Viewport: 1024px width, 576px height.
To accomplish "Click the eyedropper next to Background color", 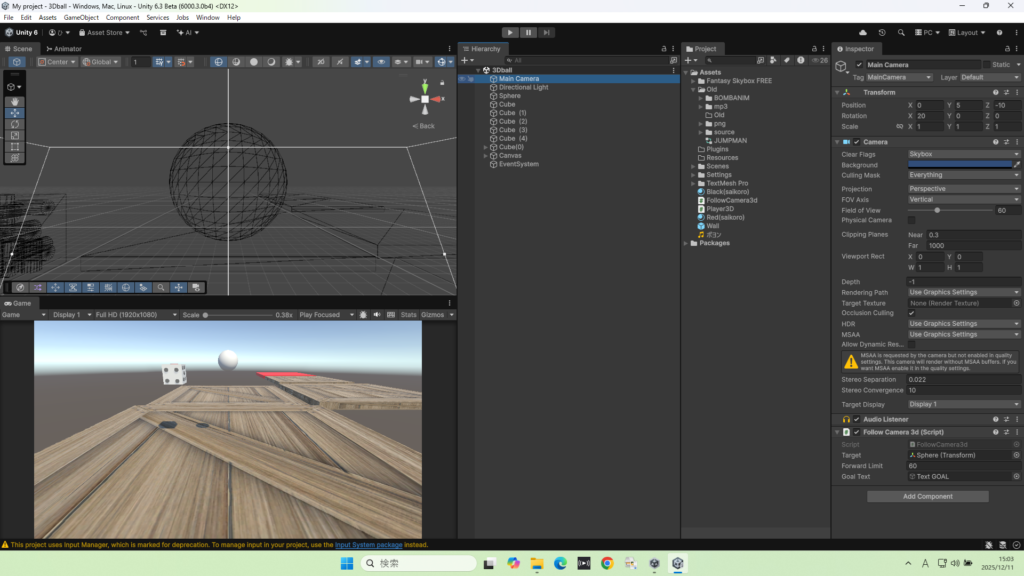I will coord(1017,165).
